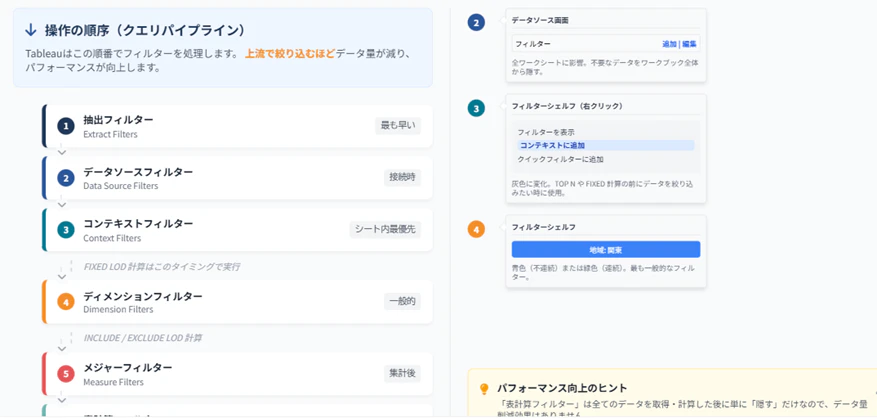877x418 pixels.
Task: Click the フィルターシェルフ heading above 地域: 関東
Action: (544, 227)
